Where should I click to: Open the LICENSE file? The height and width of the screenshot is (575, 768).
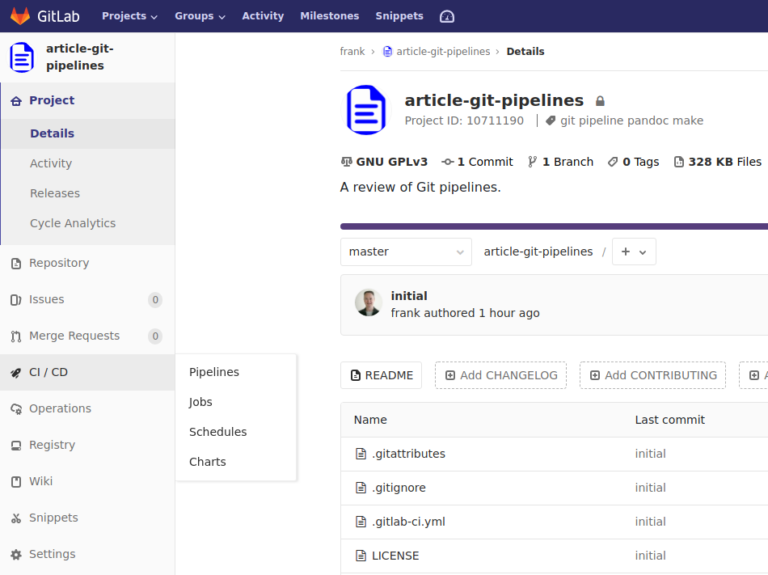pos(395,556)
